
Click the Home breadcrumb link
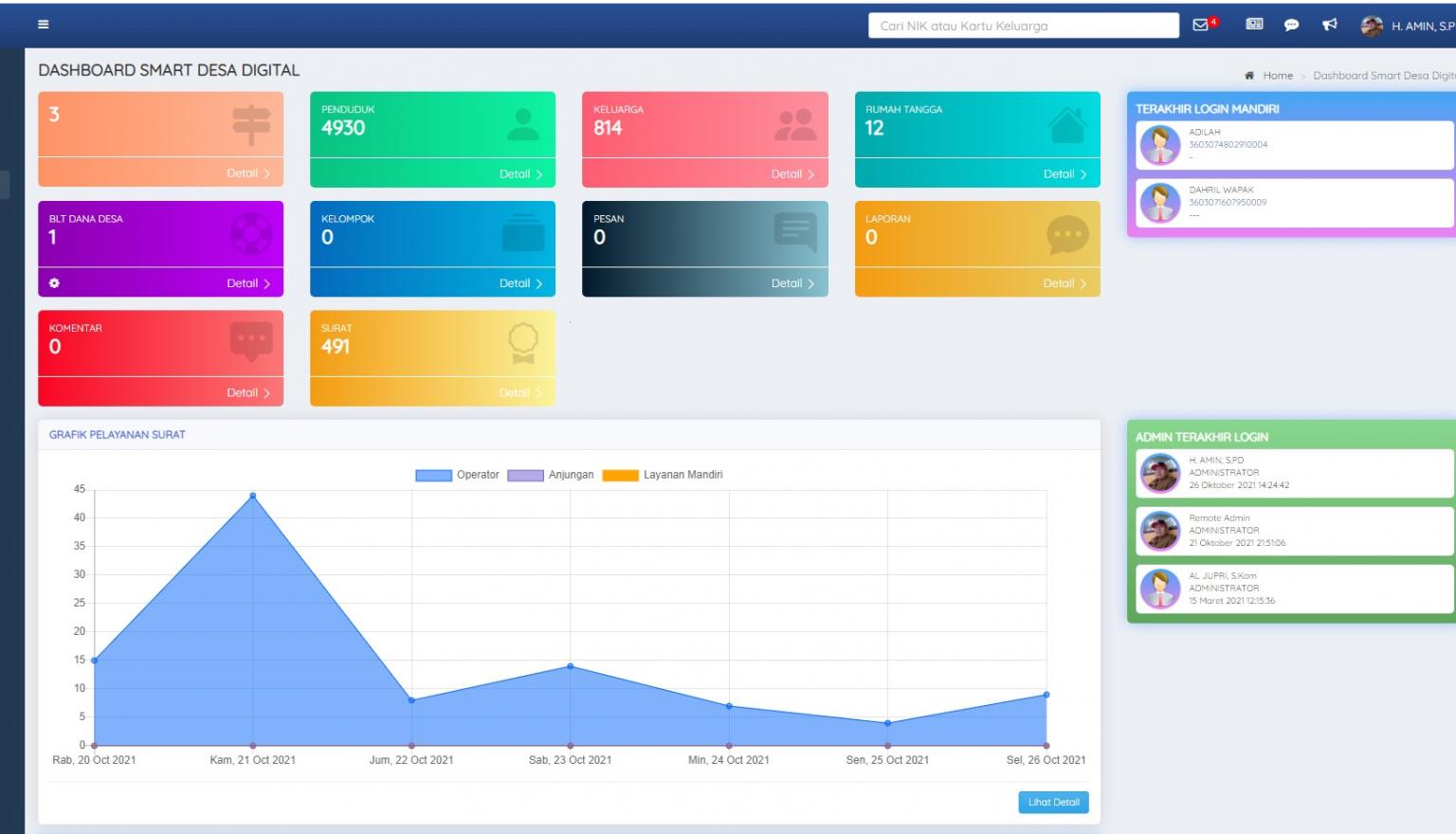click(x=1277, y=76)
